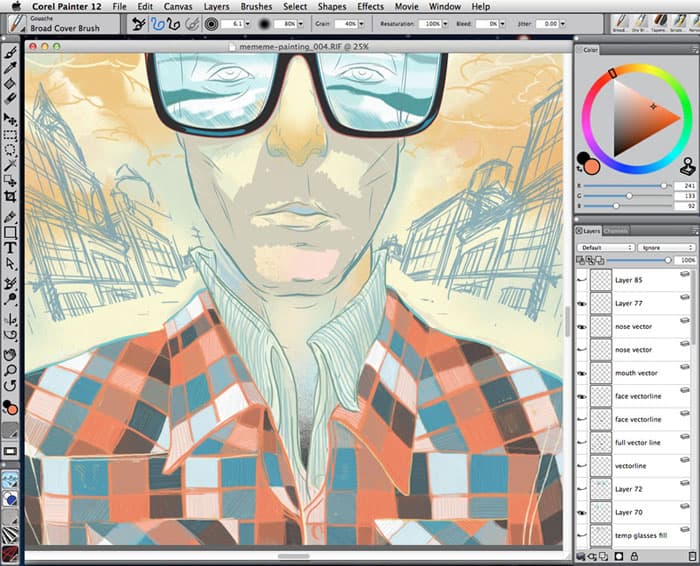Hide Layer 70 with its eye icon
Viewport: 700px width, 566px height.
581,512
